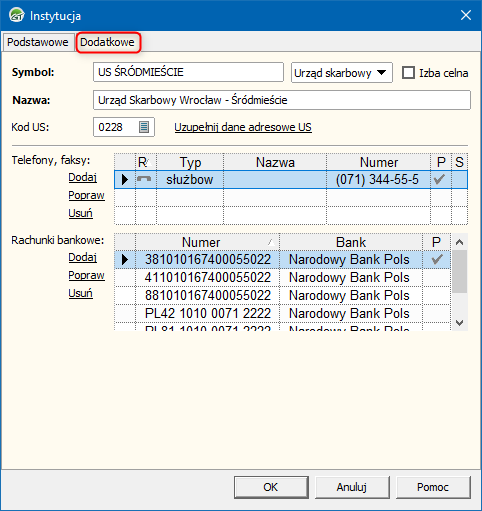Switch to the Dodatkowe tab
Image resolution: width=482 pixels, height=511 pixels.
point(108,42)
